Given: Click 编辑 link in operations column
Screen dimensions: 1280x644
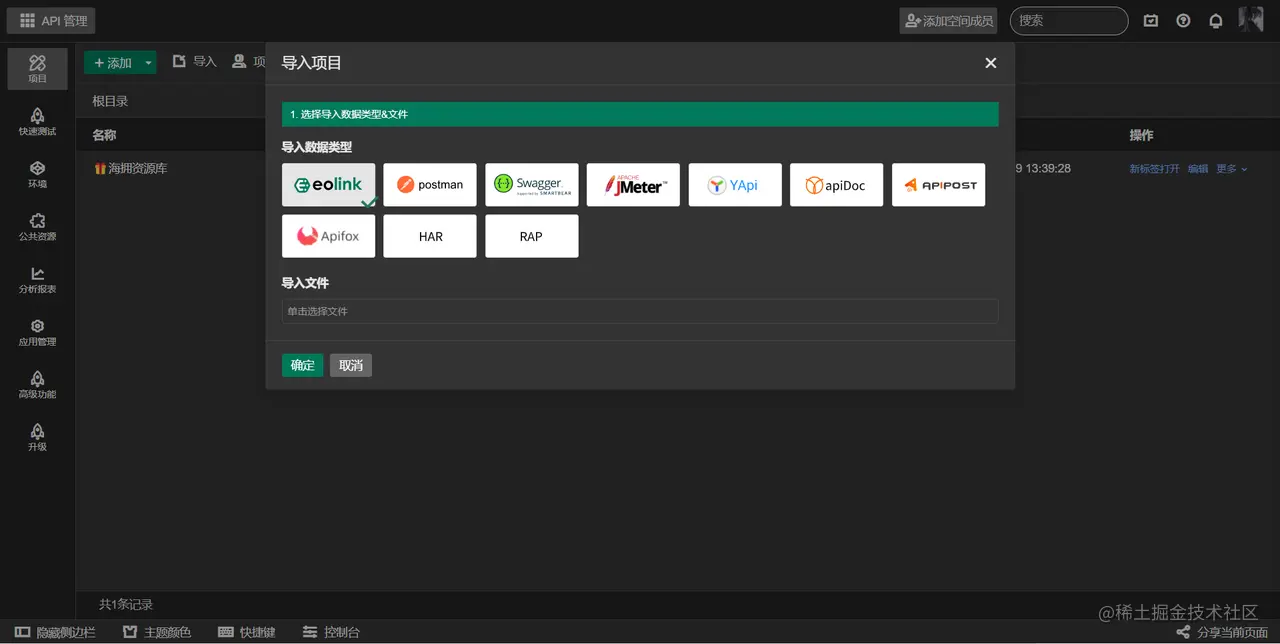Looking at the screenshot, I should point(1198,169).
